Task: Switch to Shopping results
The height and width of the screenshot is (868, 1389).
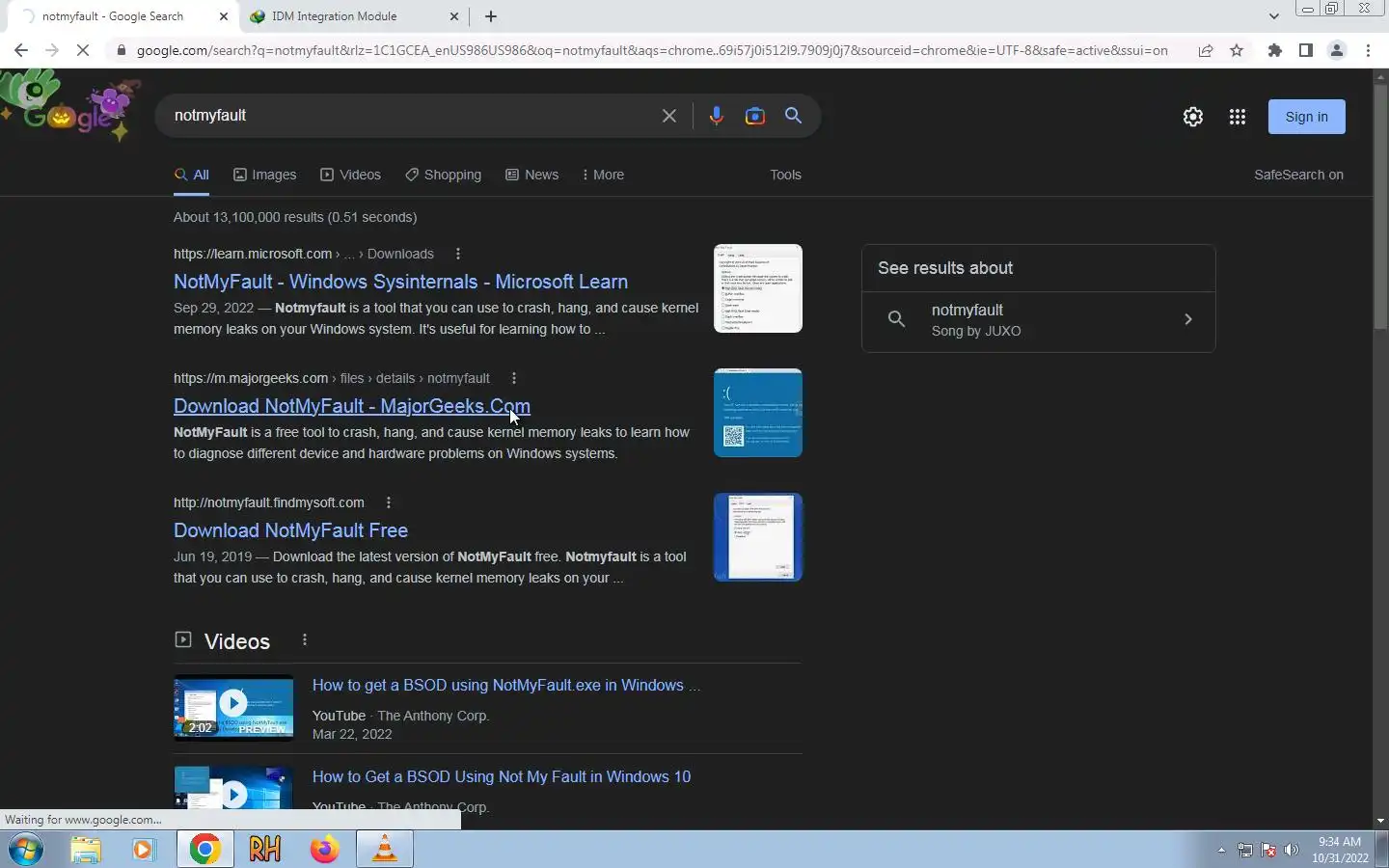Action: click(444, 175)
